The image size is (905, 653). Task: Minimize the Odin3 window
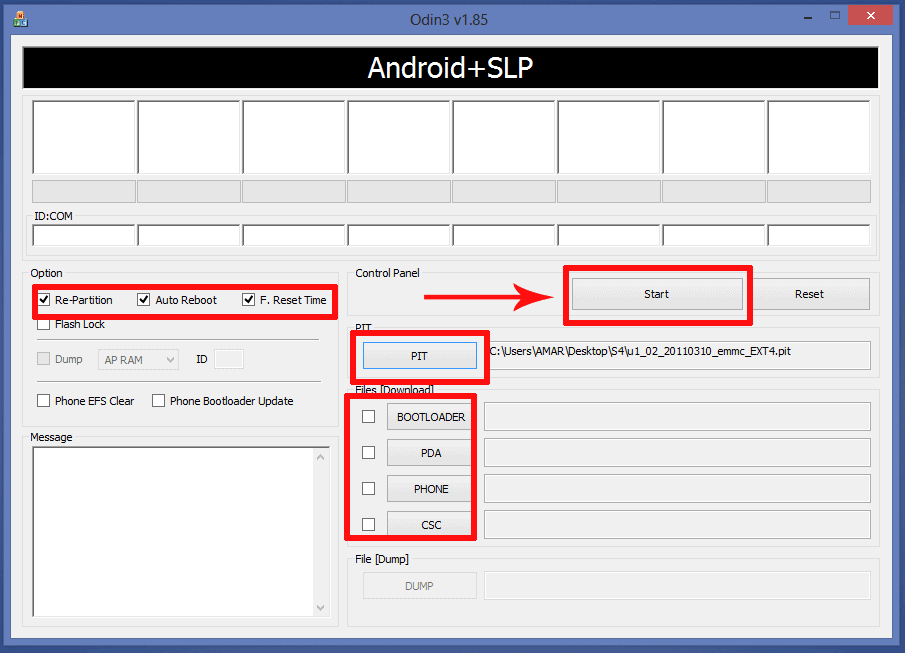(x=808, y=17)
